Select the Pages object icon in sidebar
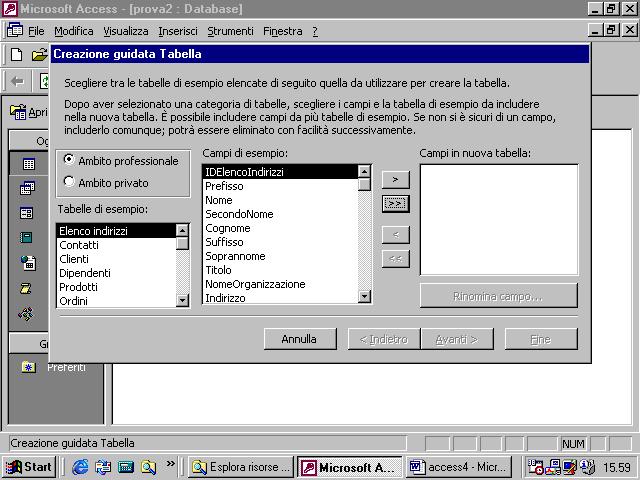 28,263
